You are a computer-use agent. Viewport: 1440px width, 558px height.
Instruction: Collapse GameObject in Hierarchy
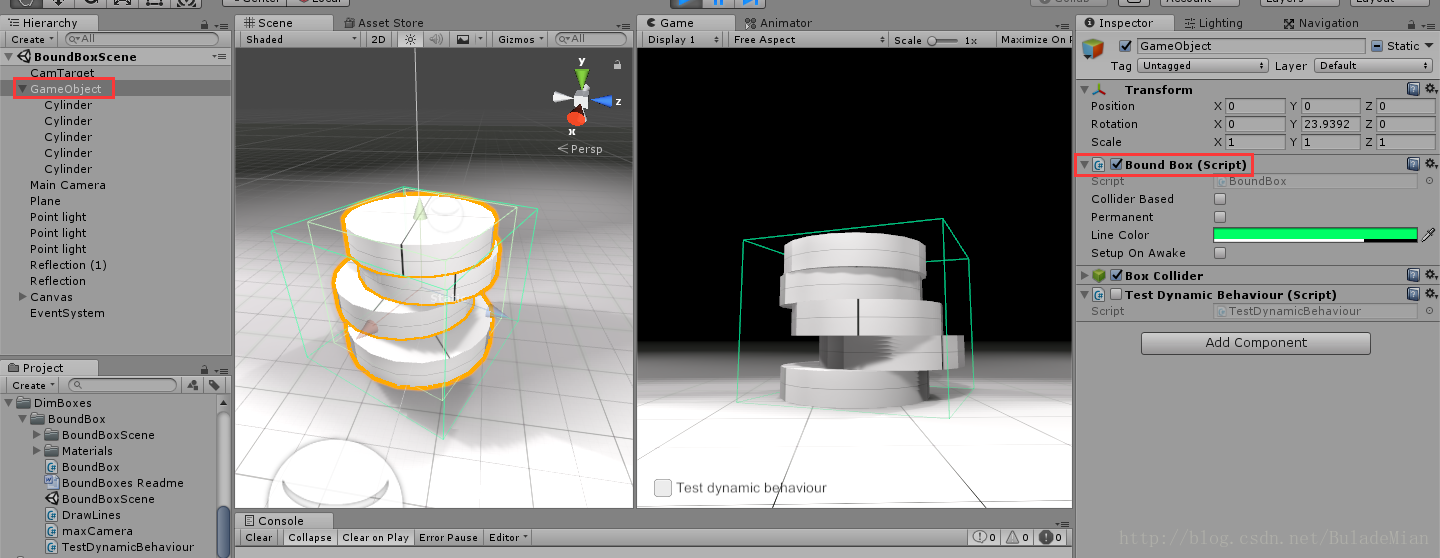[x=22, y=89]
